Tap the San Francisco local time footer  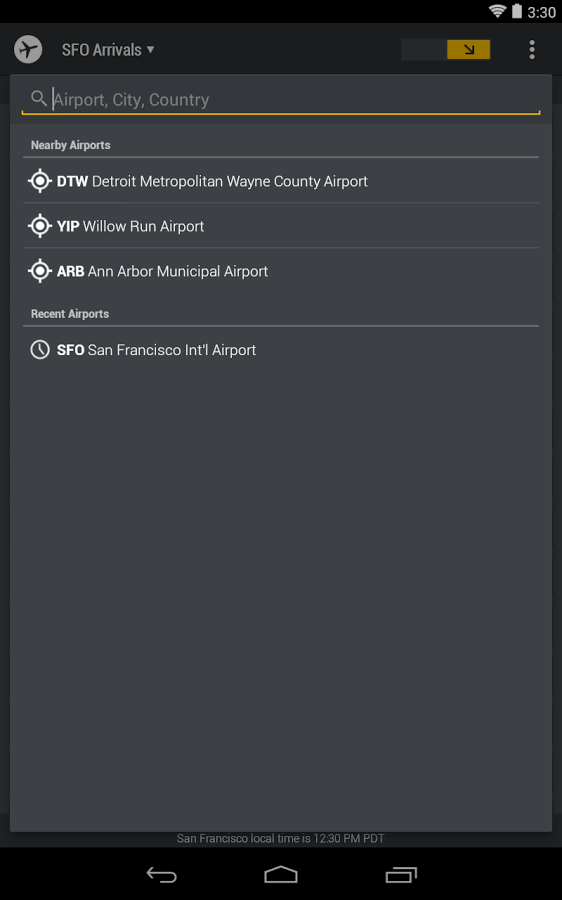[x=280, y=839]
